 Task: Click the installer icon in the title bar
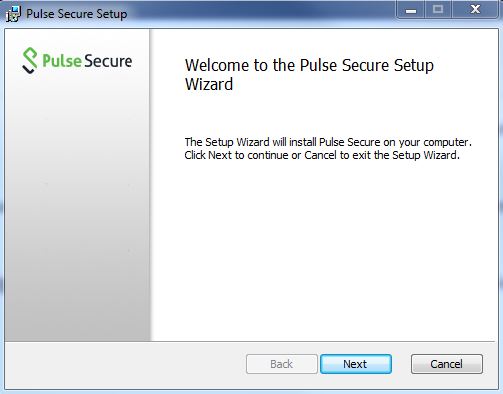click(13, 14)
